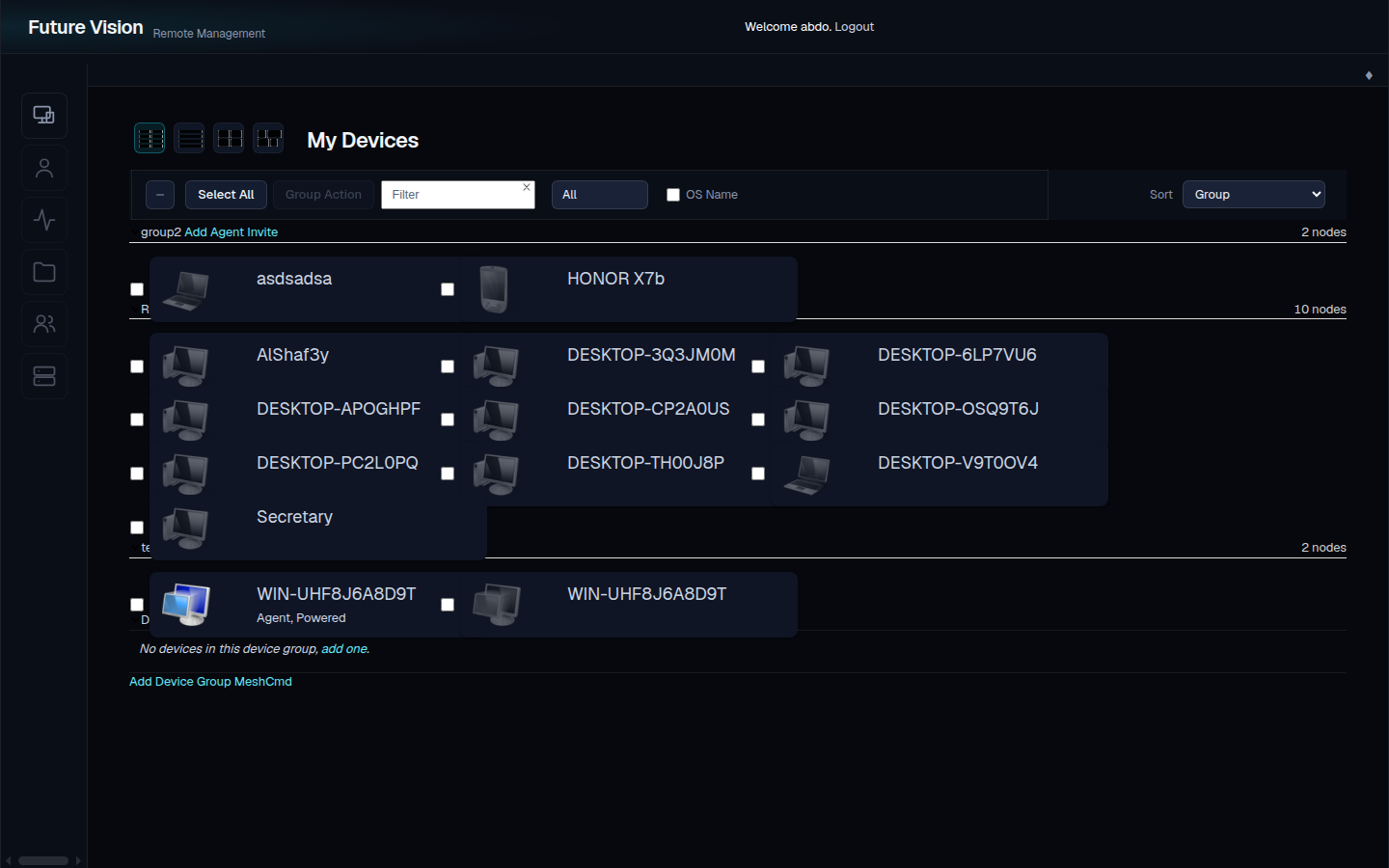
Task: Click the DESKTOP-OSQ9T6J computer icon
Action: [806, 420]
